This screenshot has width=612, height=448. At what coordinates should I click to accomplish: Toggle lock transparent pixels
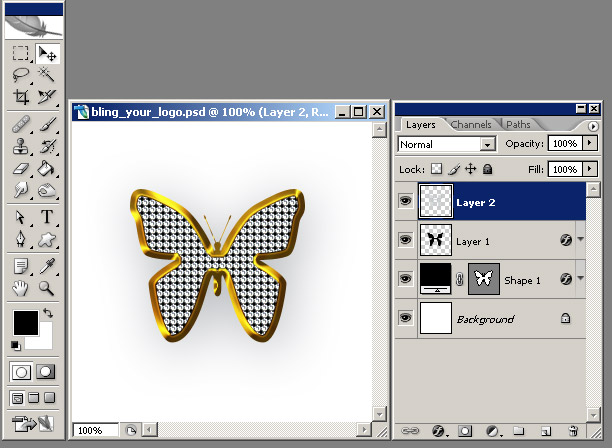[436, 169]
